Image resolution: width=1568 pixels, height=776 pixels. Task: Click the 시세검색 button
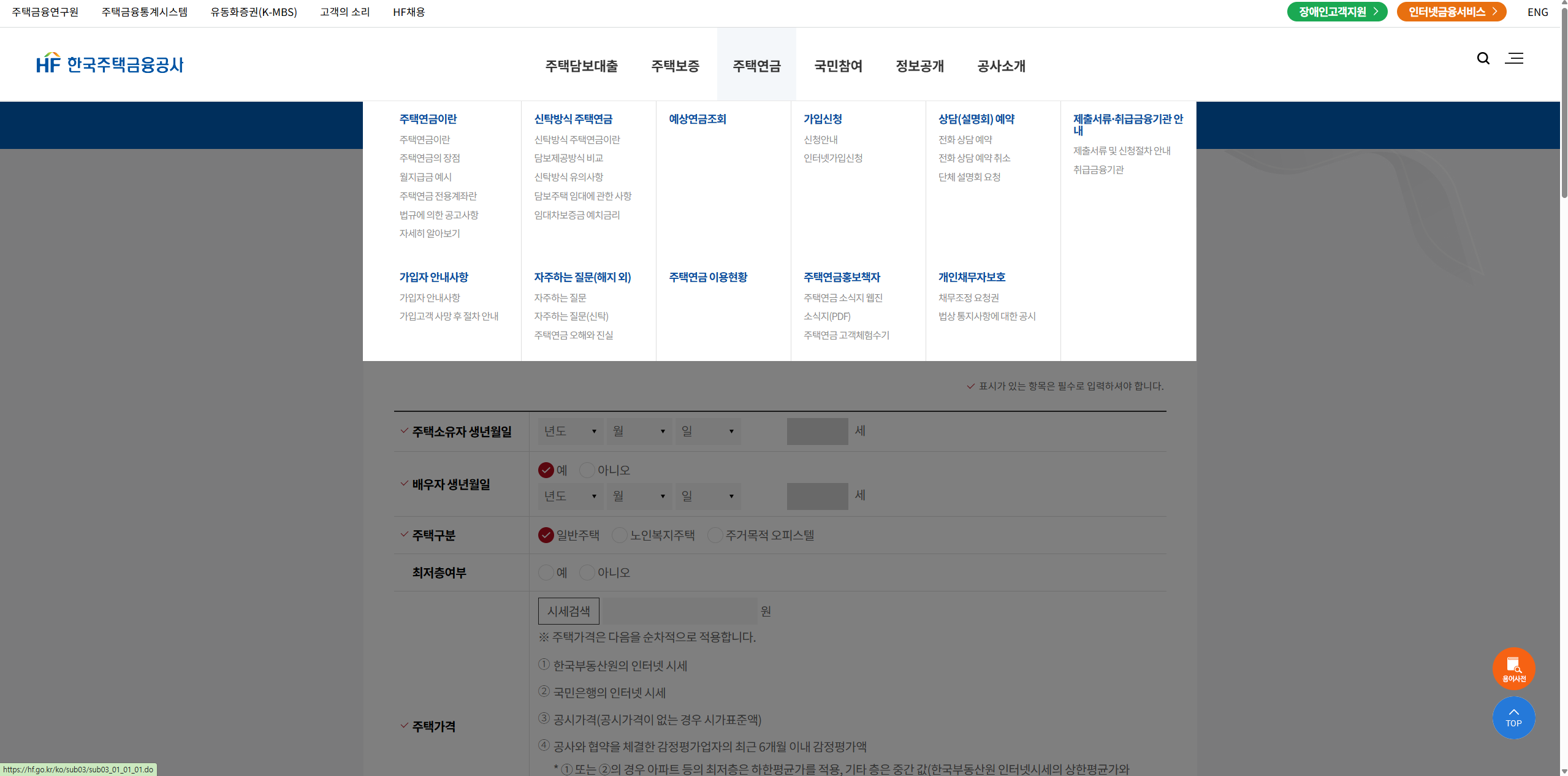click(x=568, y=611)
